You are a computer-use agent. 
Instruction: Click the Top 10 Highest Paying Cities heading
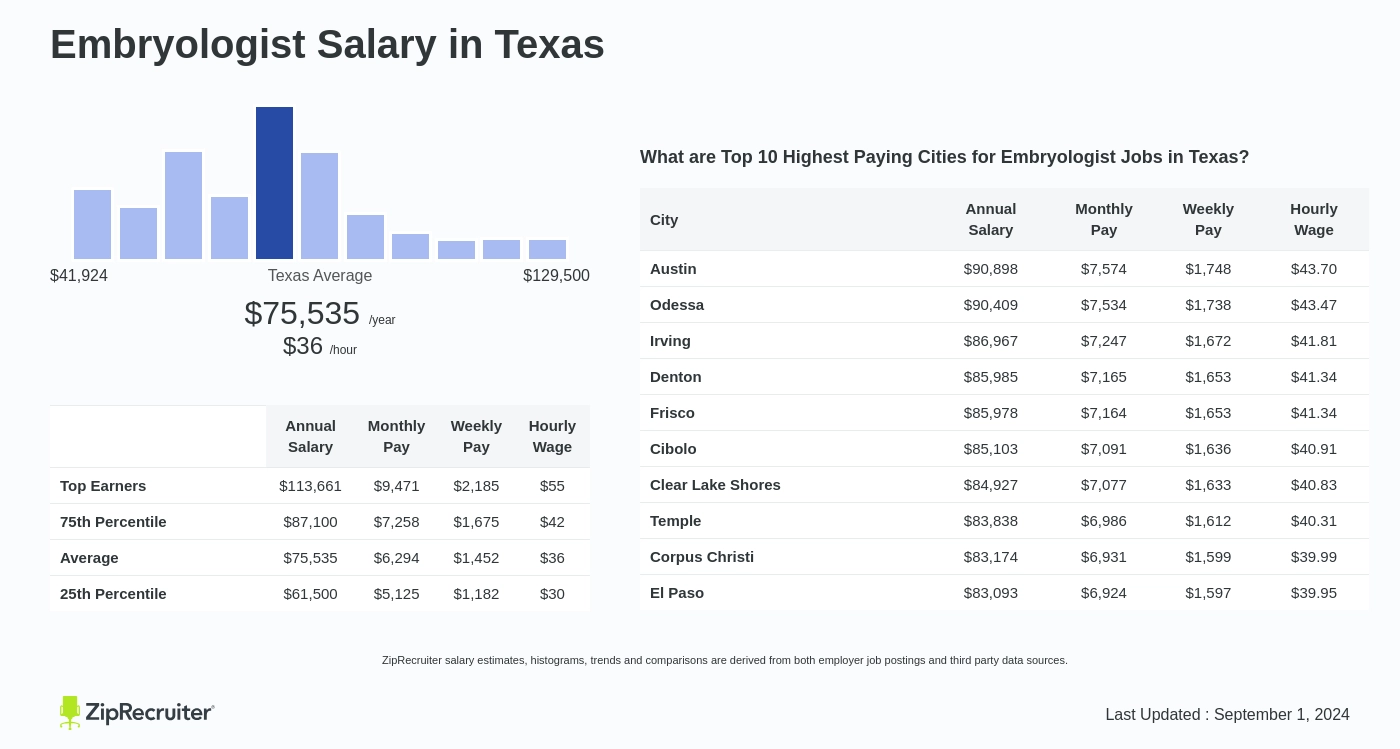(944, 157)
